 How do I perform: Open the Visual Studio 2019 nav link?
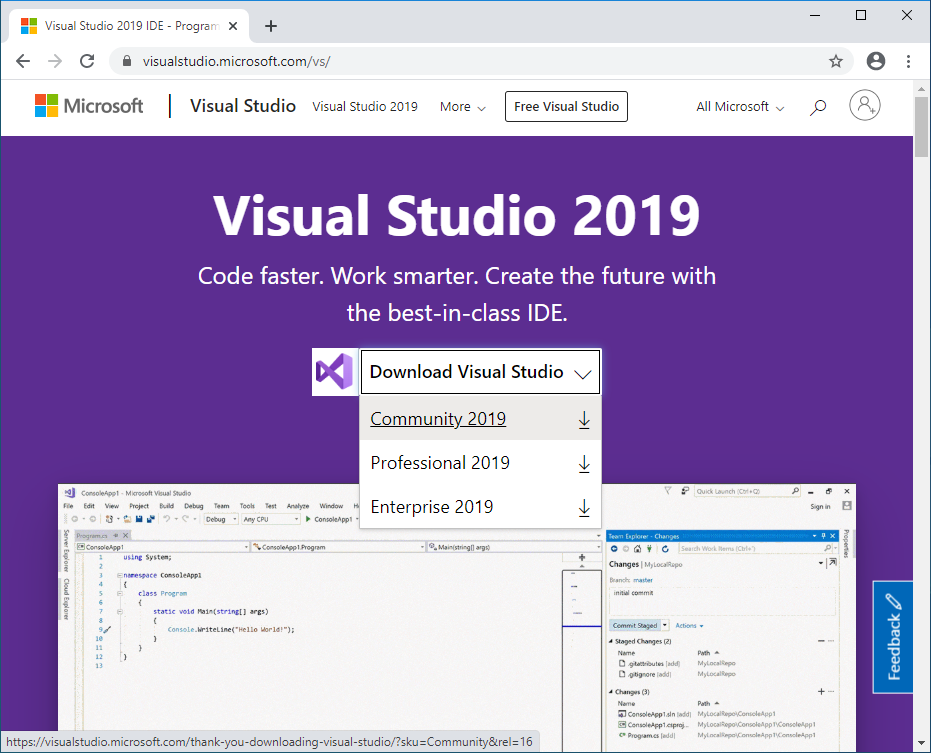tap(365, 107)
